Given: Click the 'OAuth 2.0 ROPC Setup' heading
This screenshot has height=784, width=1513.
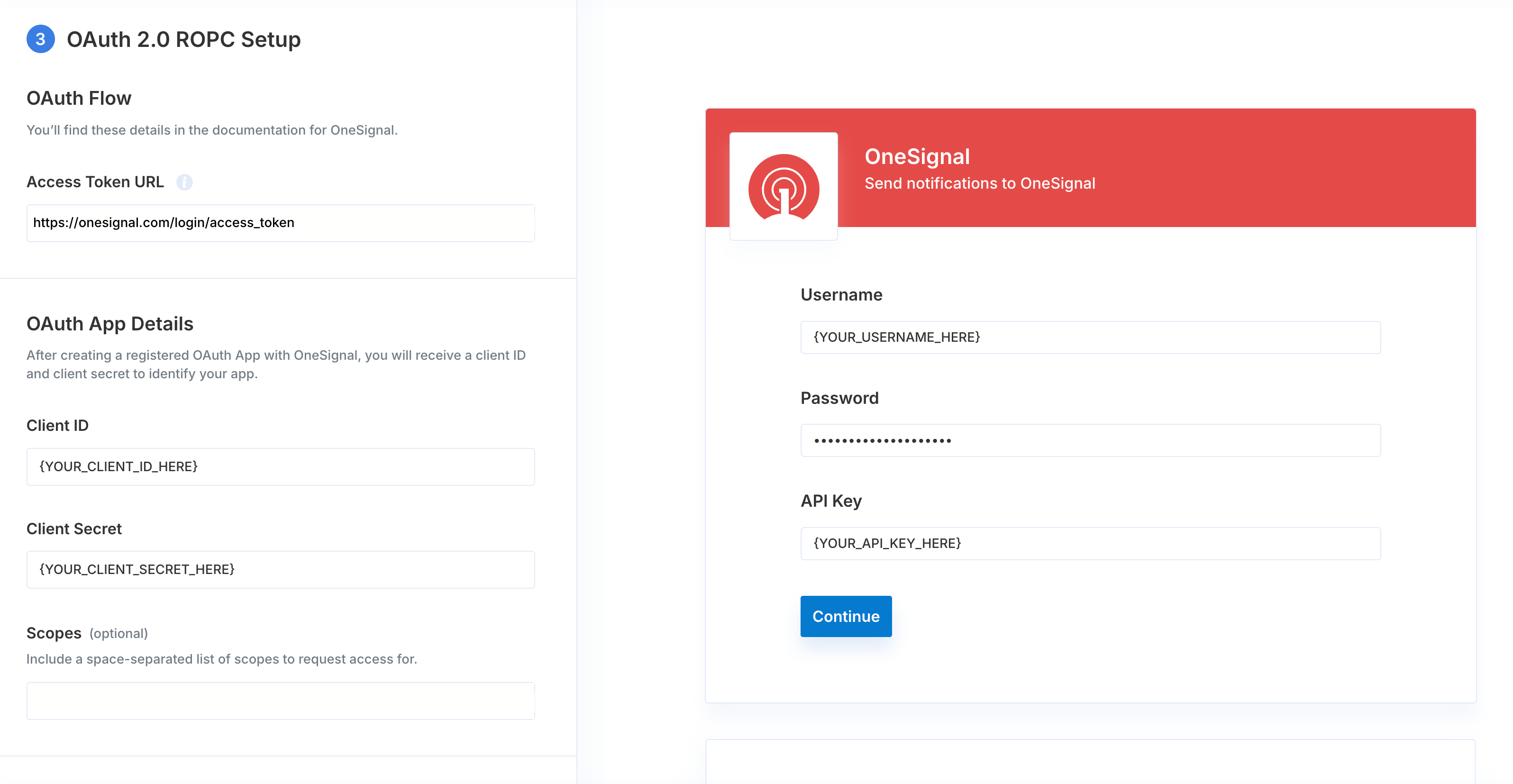Looking at the screenshot, I should click(183, 39).
